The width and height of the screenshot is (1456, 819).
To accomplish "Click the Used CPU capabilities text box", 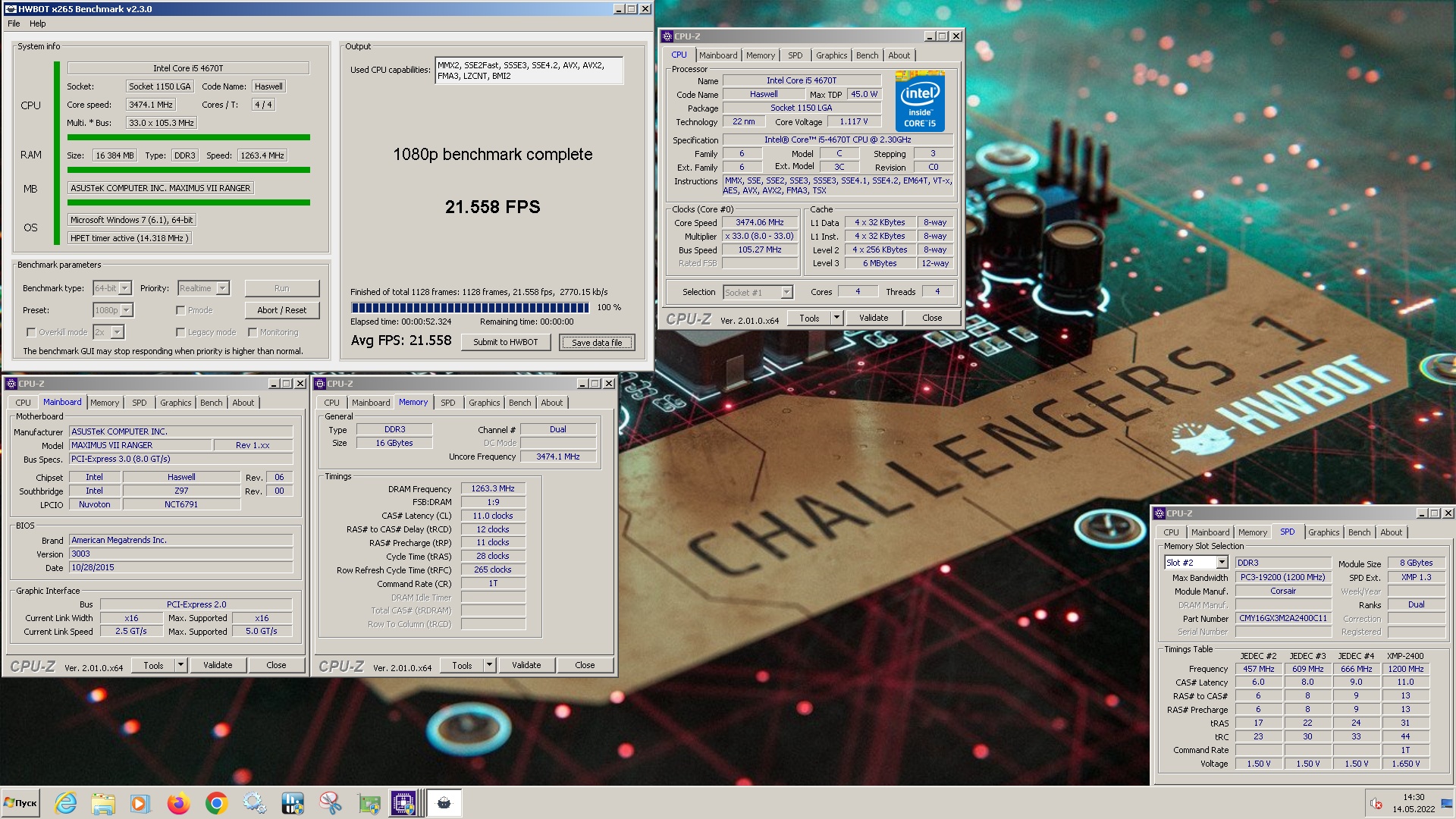I will pyautogui.click(x=529, y=71).
